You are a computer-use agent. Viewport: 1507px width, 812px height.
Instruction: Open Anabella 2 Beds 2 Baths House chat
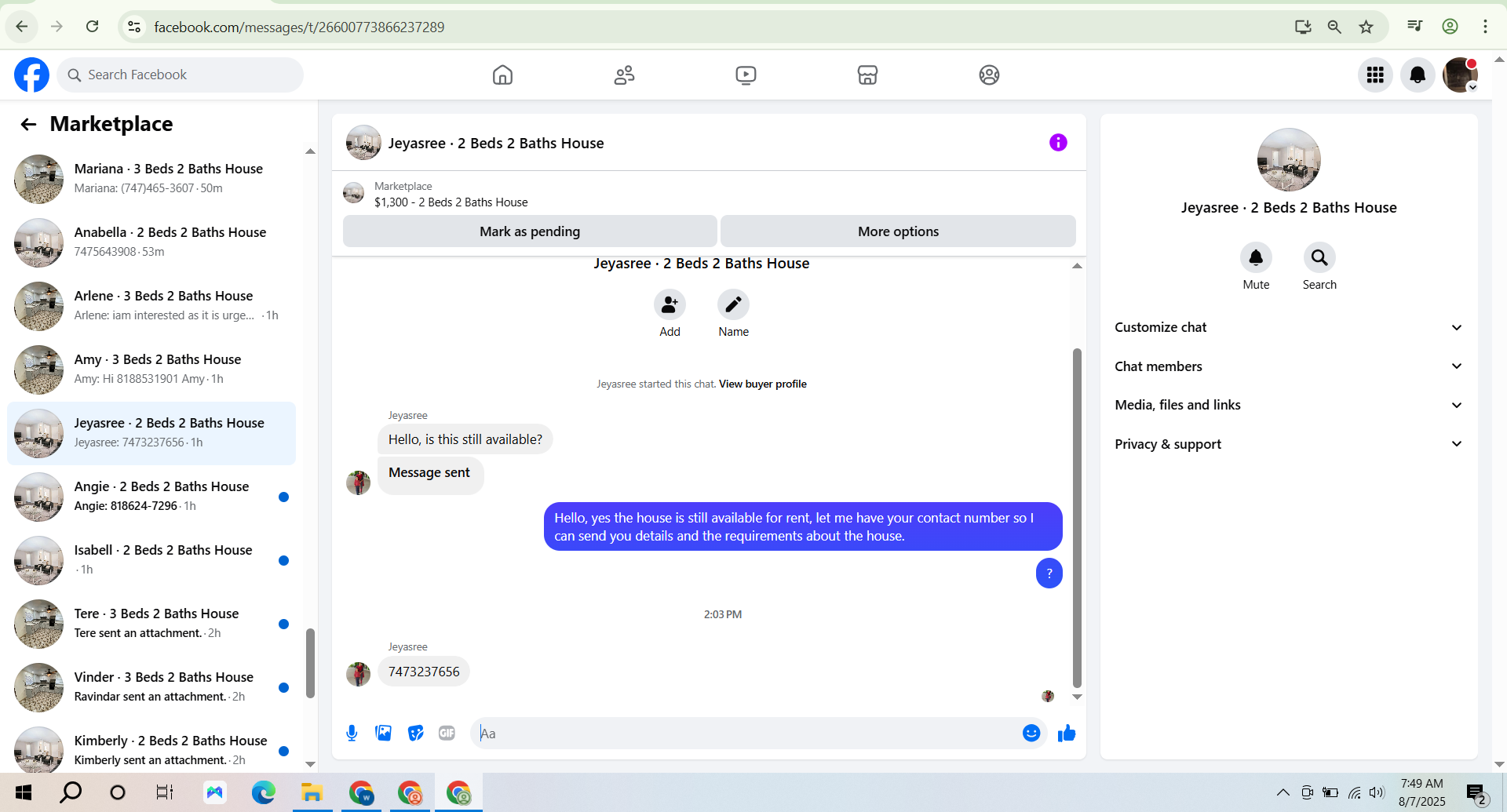coord(151,242)
